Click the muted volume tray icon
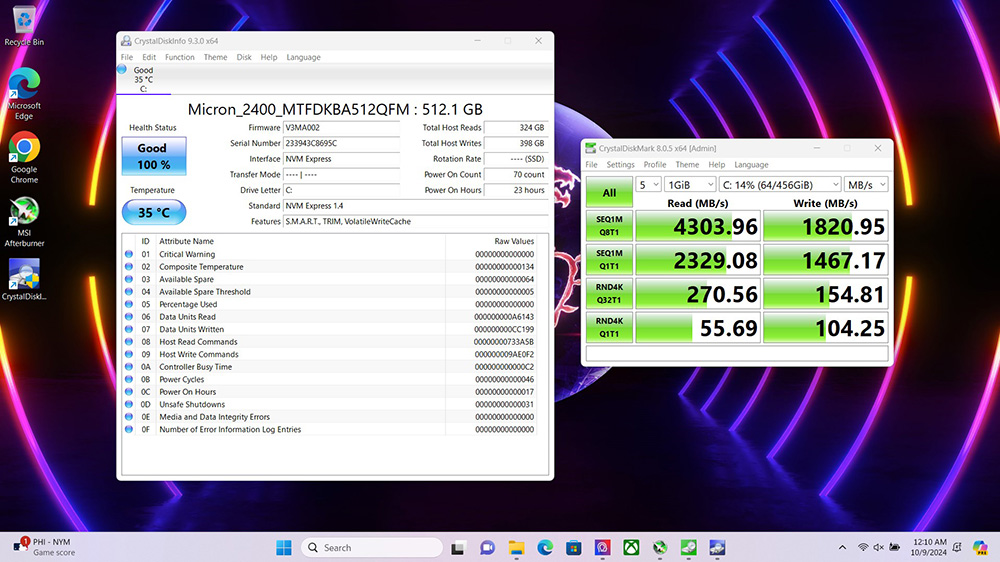 tap(879, 547)
